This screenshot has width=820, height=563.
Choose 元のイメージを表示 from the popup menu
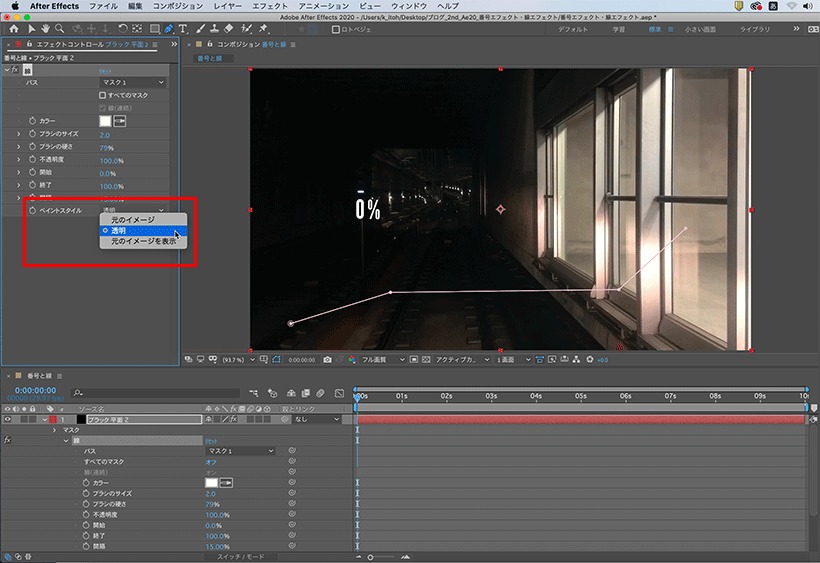143,241
